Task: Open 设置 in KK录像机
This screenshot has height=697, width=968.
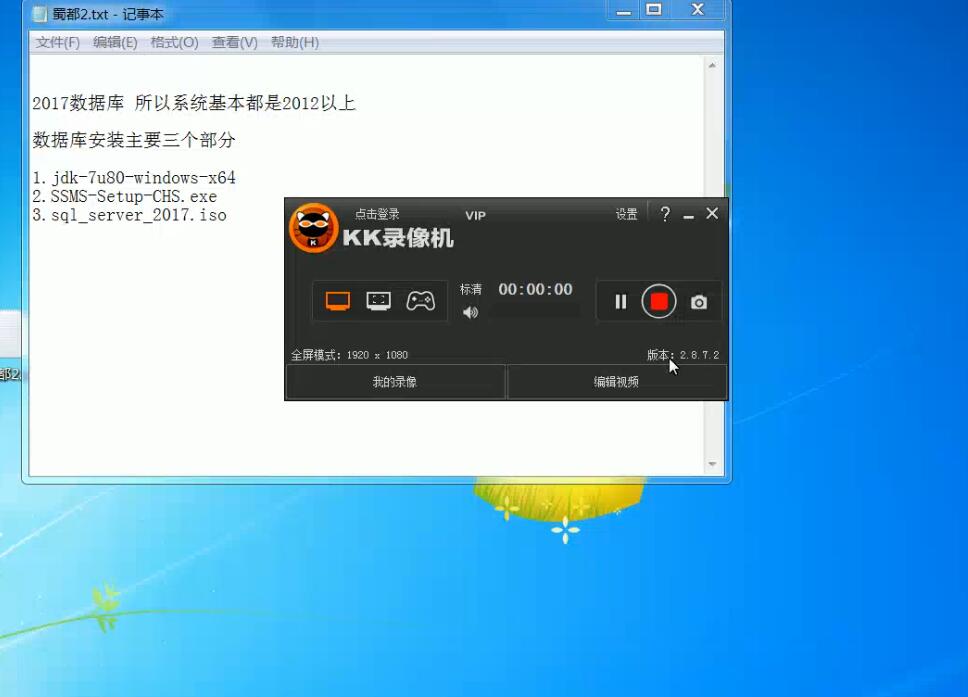Action: tap(627, 214)
